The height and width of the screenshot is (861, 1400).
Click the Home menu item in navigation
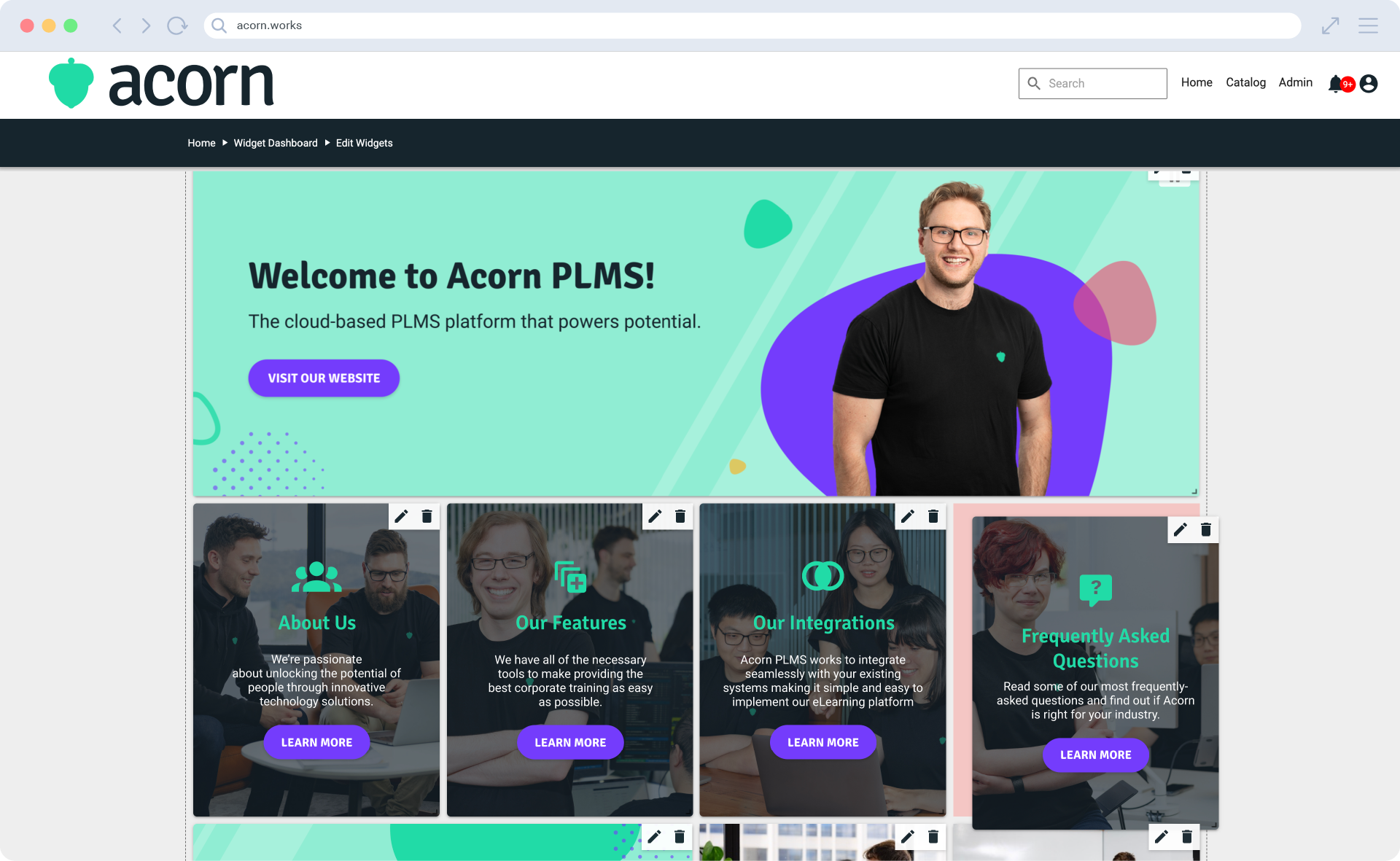pos(1196,83)
